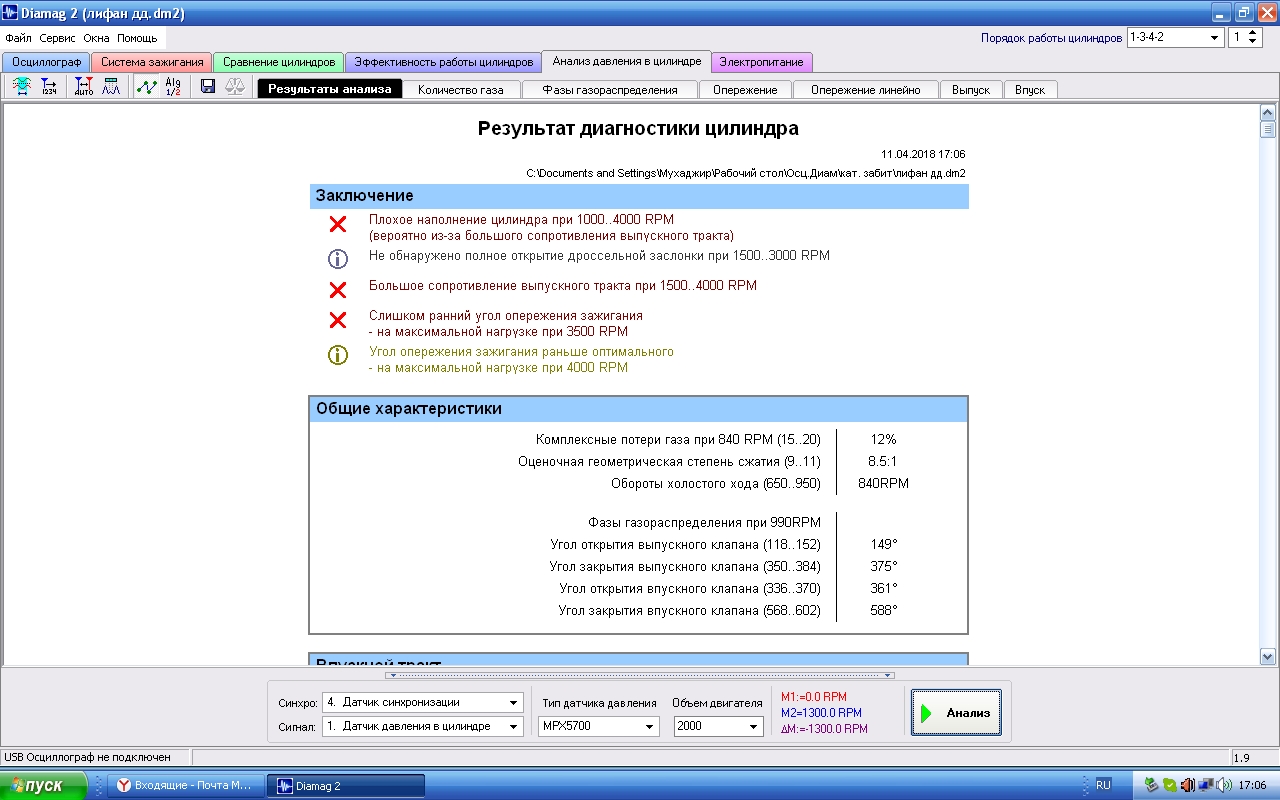Open the Файл menu
This screenshot has height=800, width=1280.
pyautogui.click(x=18, y=38)
